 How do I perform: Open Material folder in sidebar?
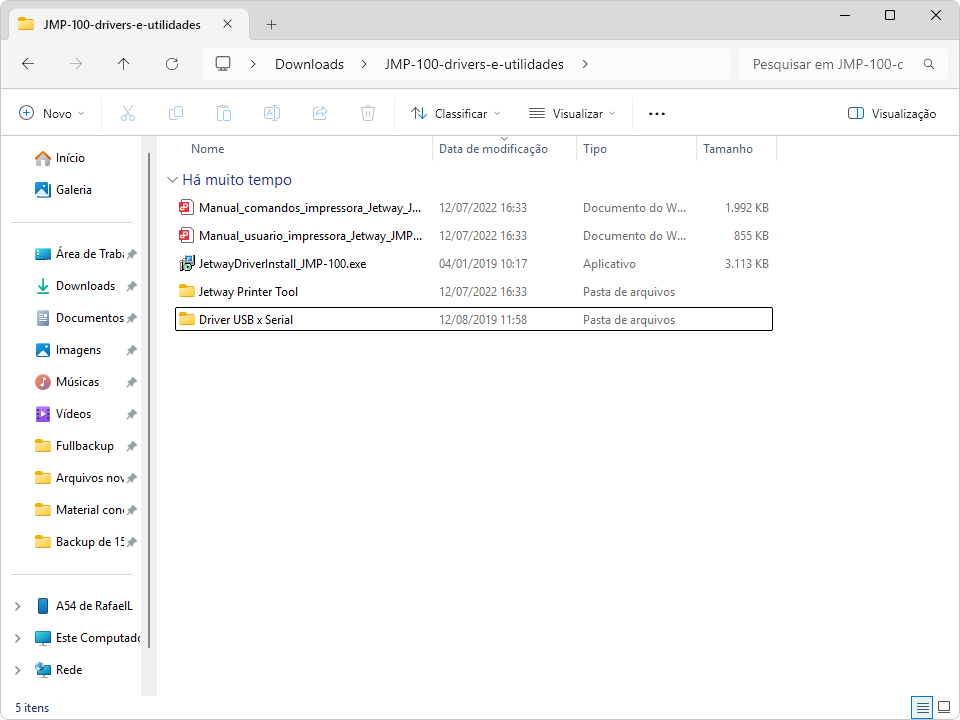point(90,510)
